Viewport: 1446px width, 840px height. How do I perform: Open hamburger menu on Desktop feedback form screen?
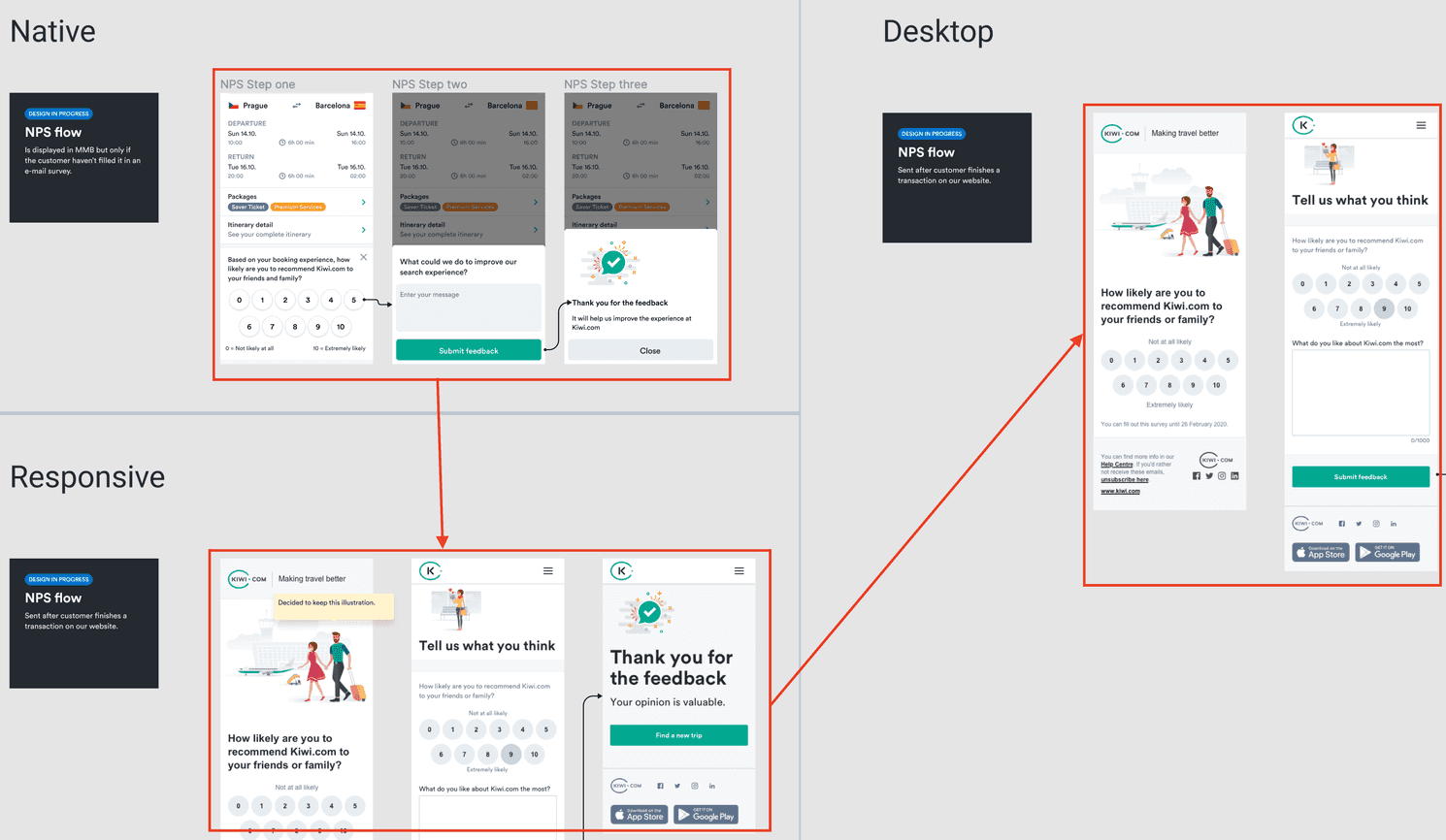click(x=1421, y=125)
